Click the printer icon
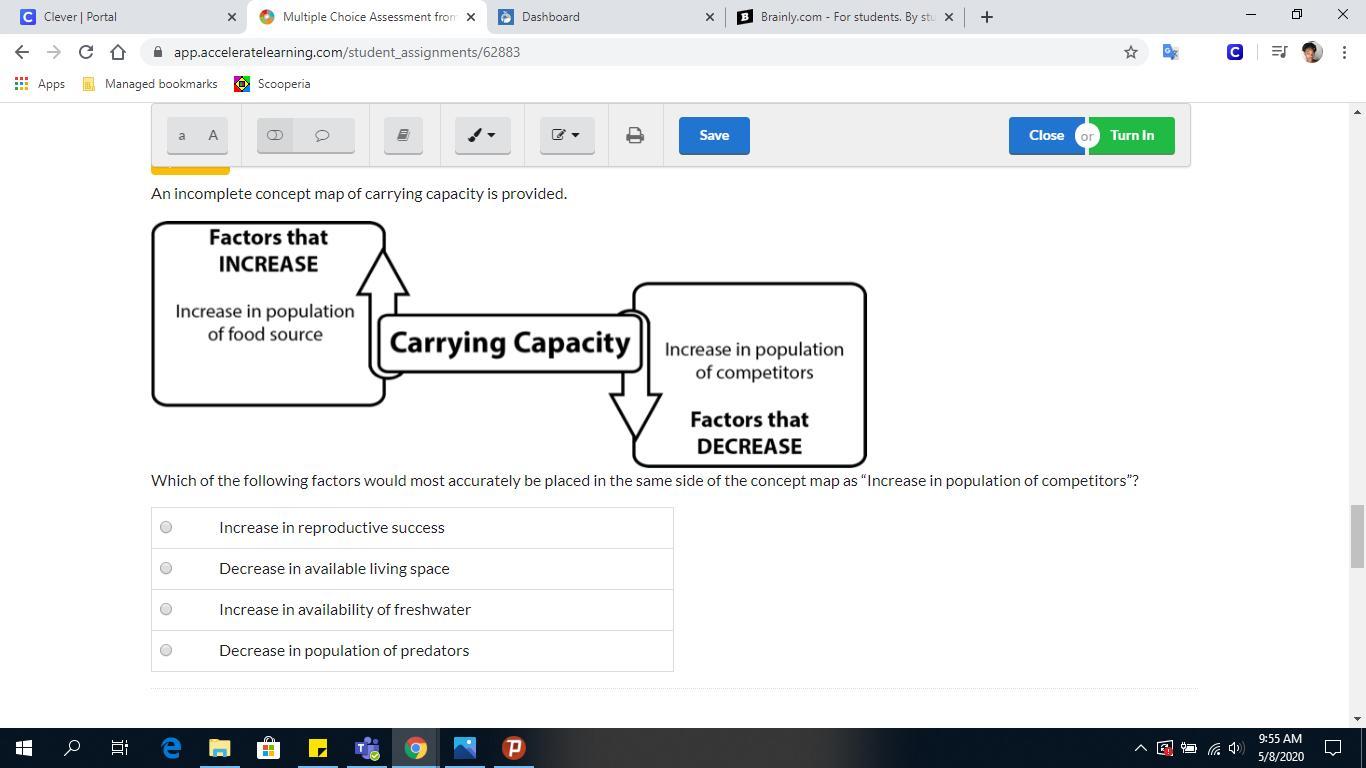The image size is (1366, 768). [x=635, y=135]
